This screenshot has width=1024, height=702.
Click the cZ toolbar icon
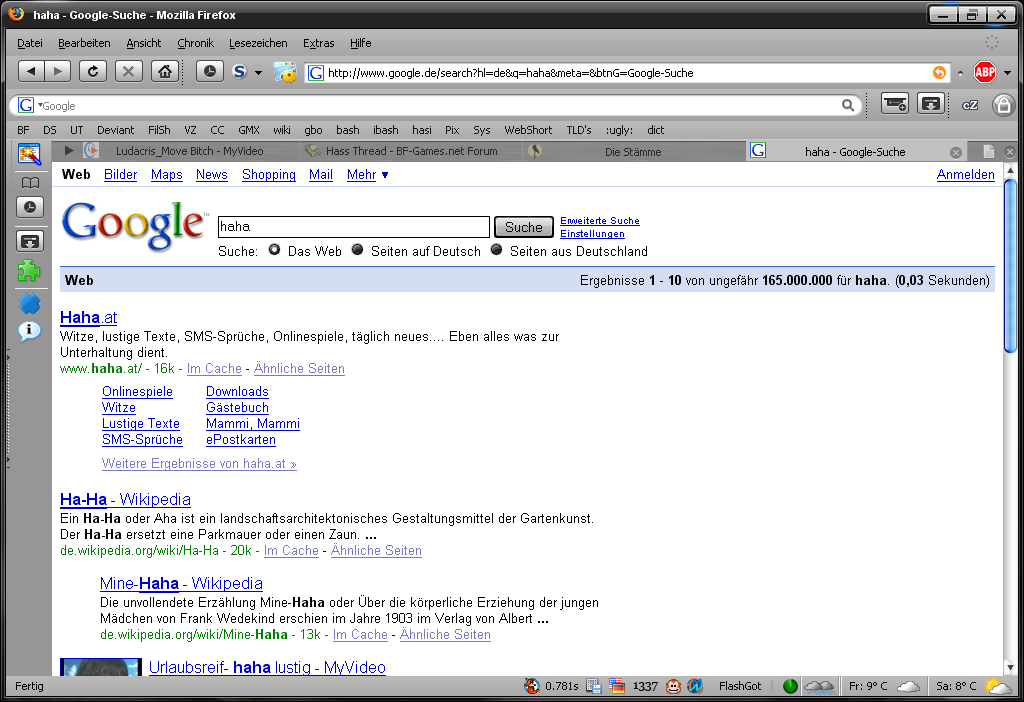point(970,105)
